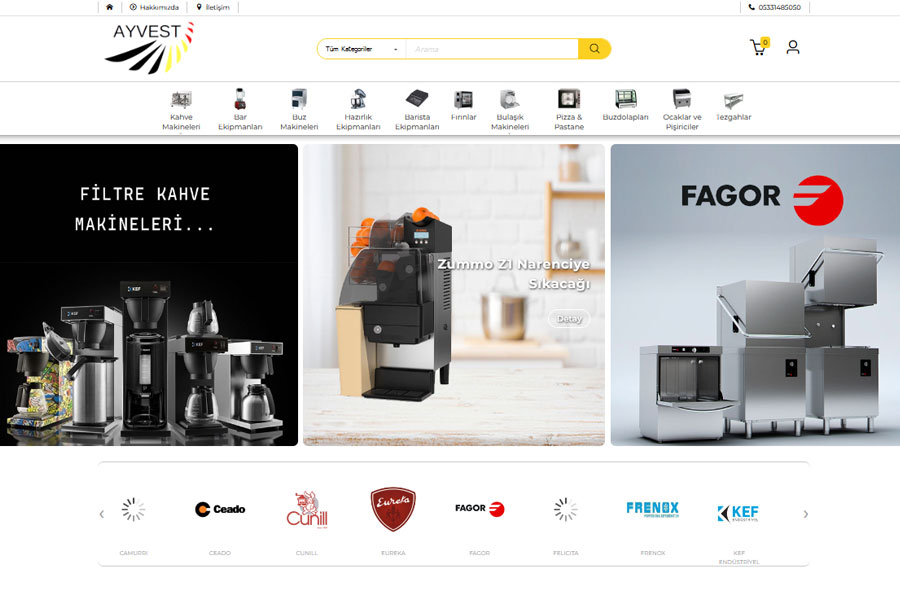Click the Eureka brand logo

point(393,509)
